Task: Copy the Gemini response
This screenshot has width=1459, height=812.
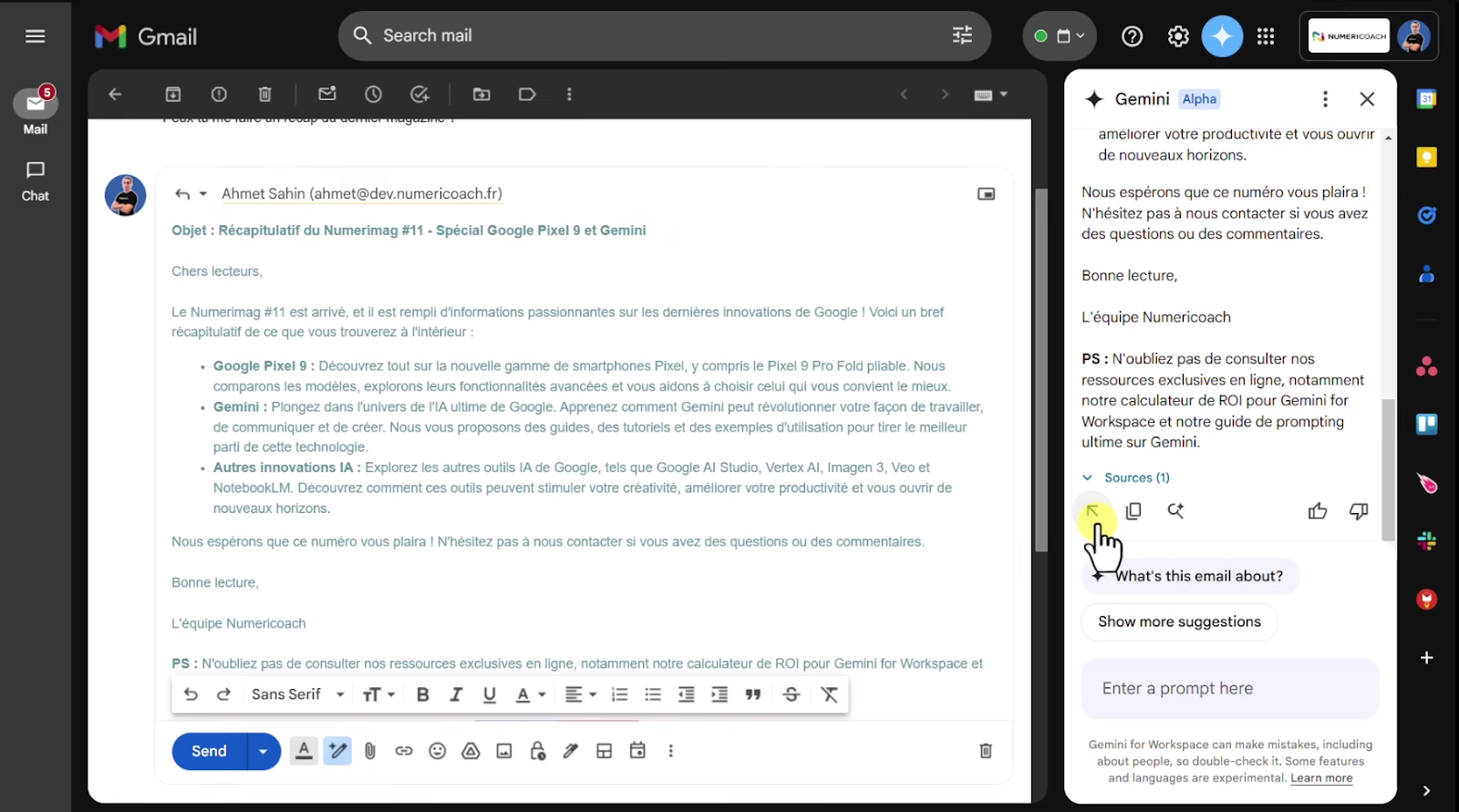Action: 1133,511
